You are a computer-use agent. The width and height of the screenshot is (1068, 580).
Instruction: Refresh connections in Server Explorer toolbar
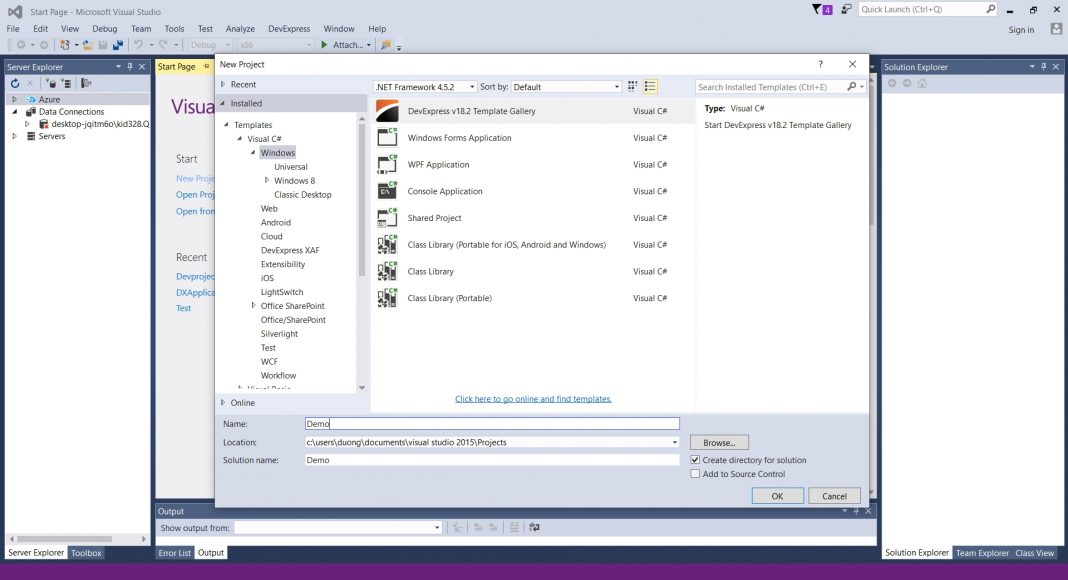click(x=16, y=84)
